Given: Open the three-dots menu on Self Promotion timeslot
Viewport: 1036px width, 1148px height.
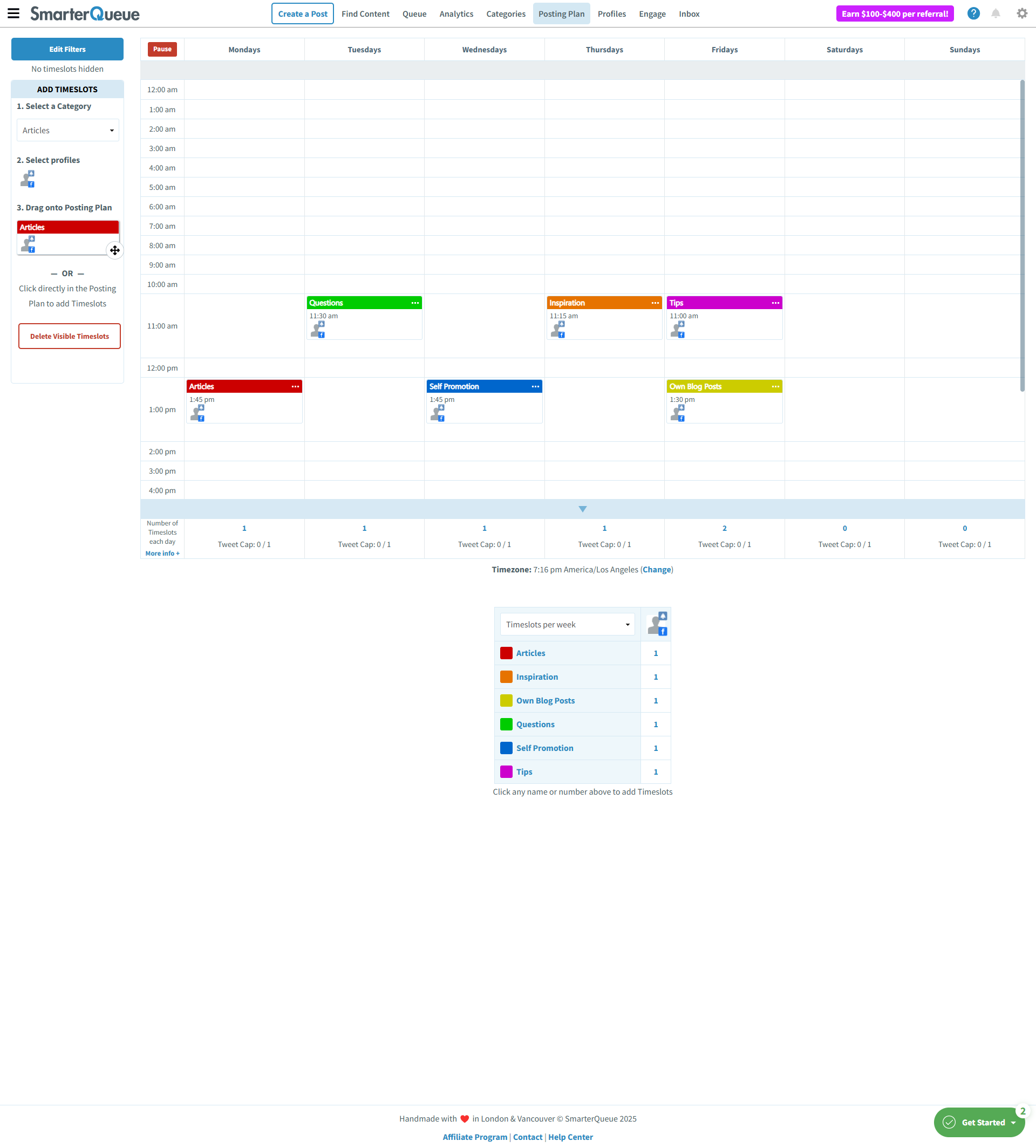Looking at the screenshot, I should [535, 387].
